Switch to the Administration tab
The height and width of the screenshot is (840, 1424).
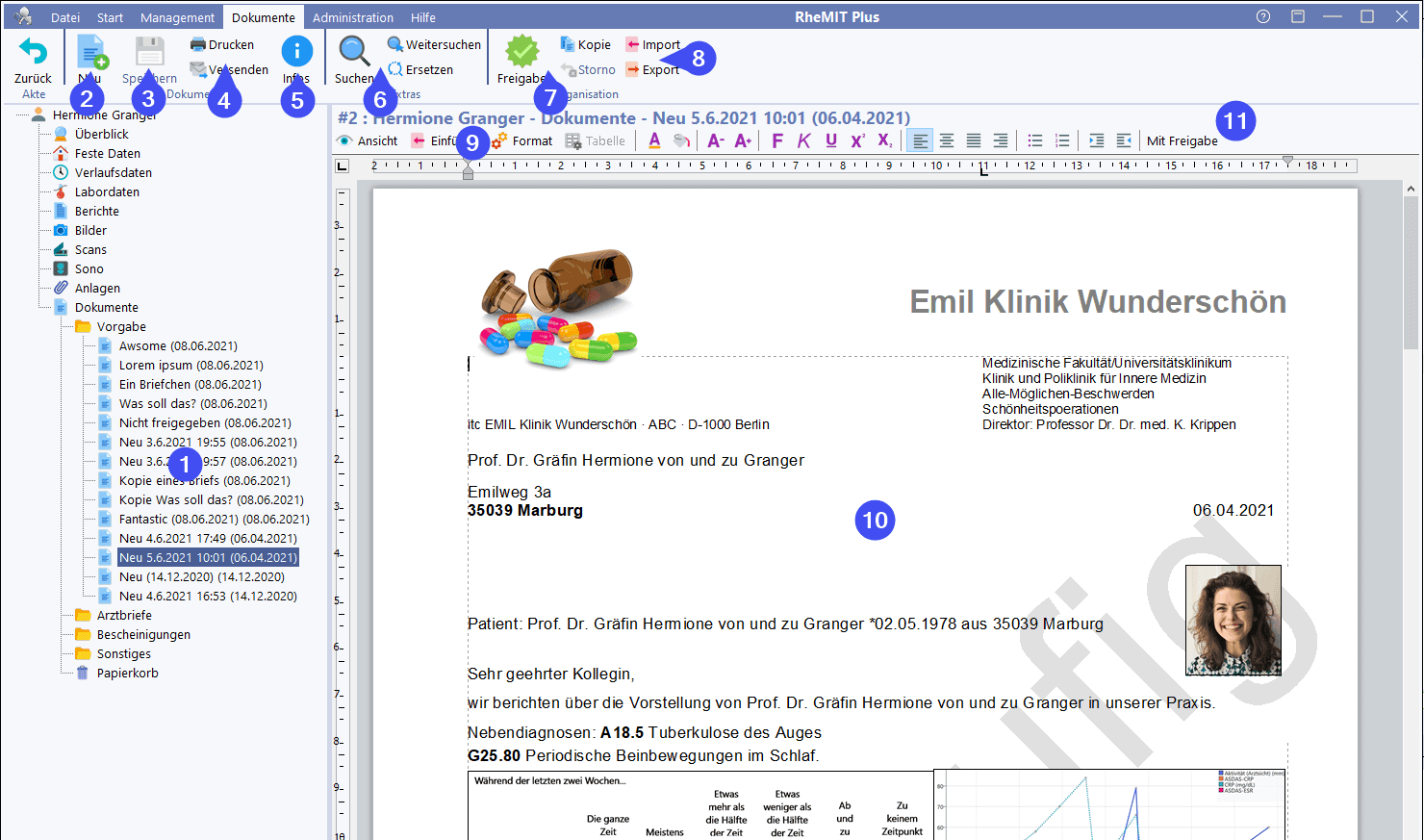(x=352, y=17)
